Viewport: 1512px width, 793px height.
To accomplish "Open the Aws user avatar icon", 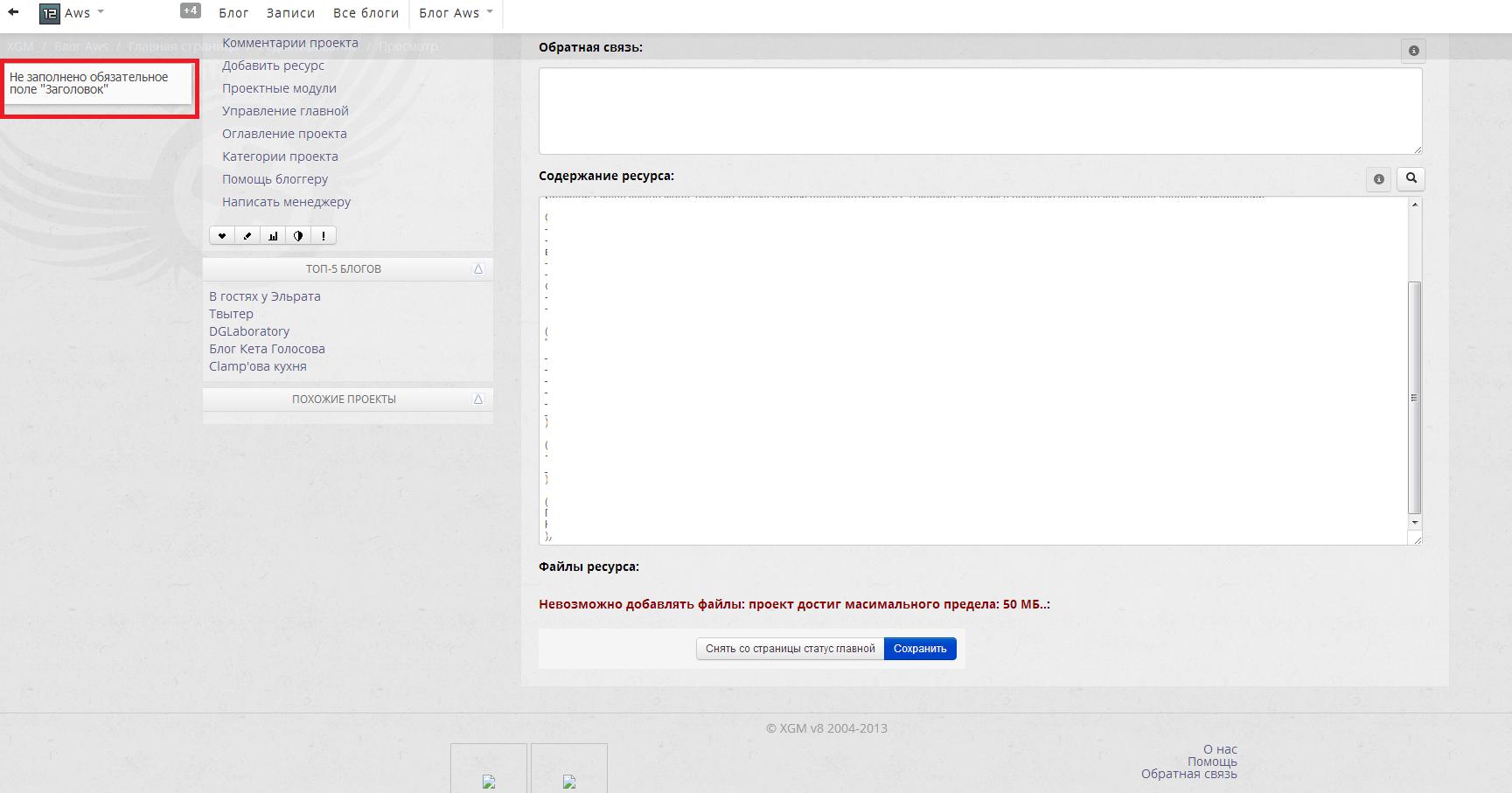I will [x=50, y=13].
